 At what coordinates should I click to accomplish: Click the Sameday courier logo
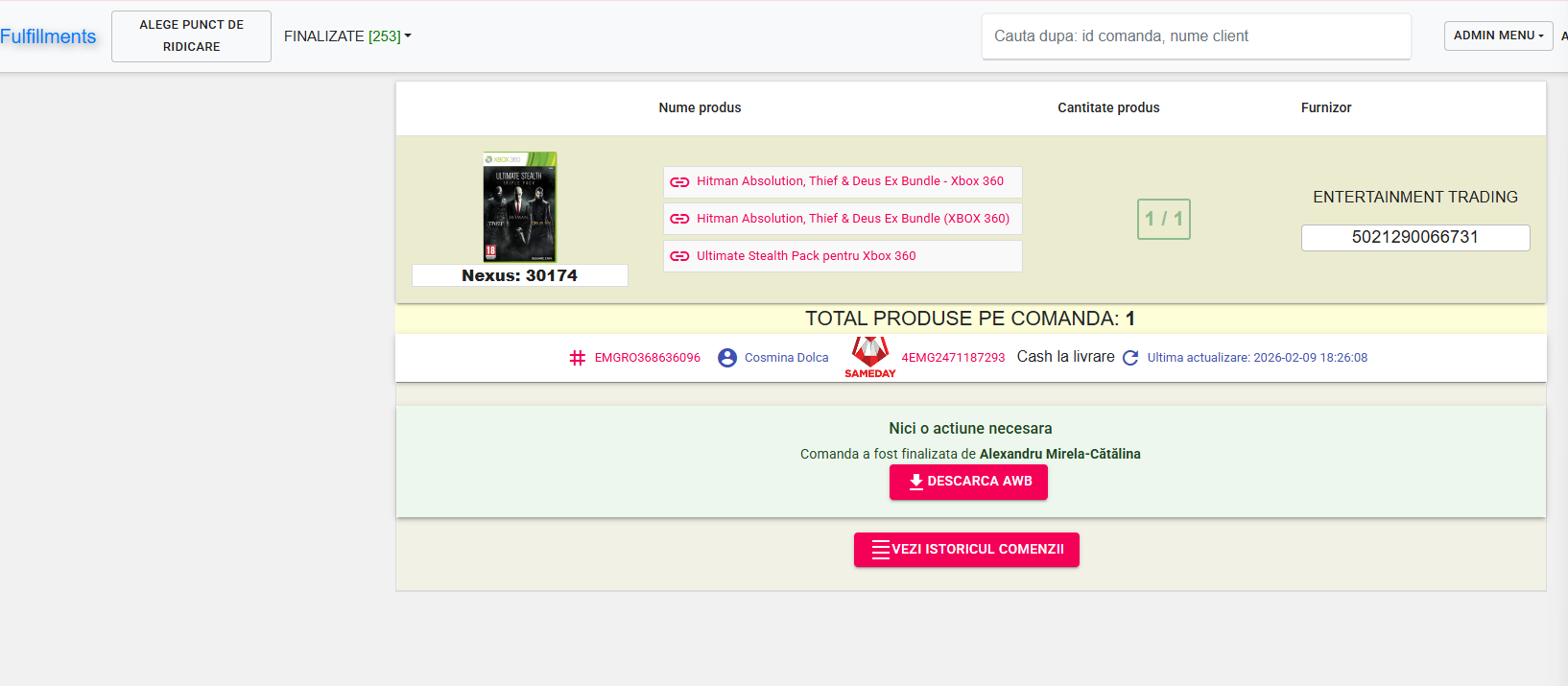pyautogui.click(x=869, y=357)
